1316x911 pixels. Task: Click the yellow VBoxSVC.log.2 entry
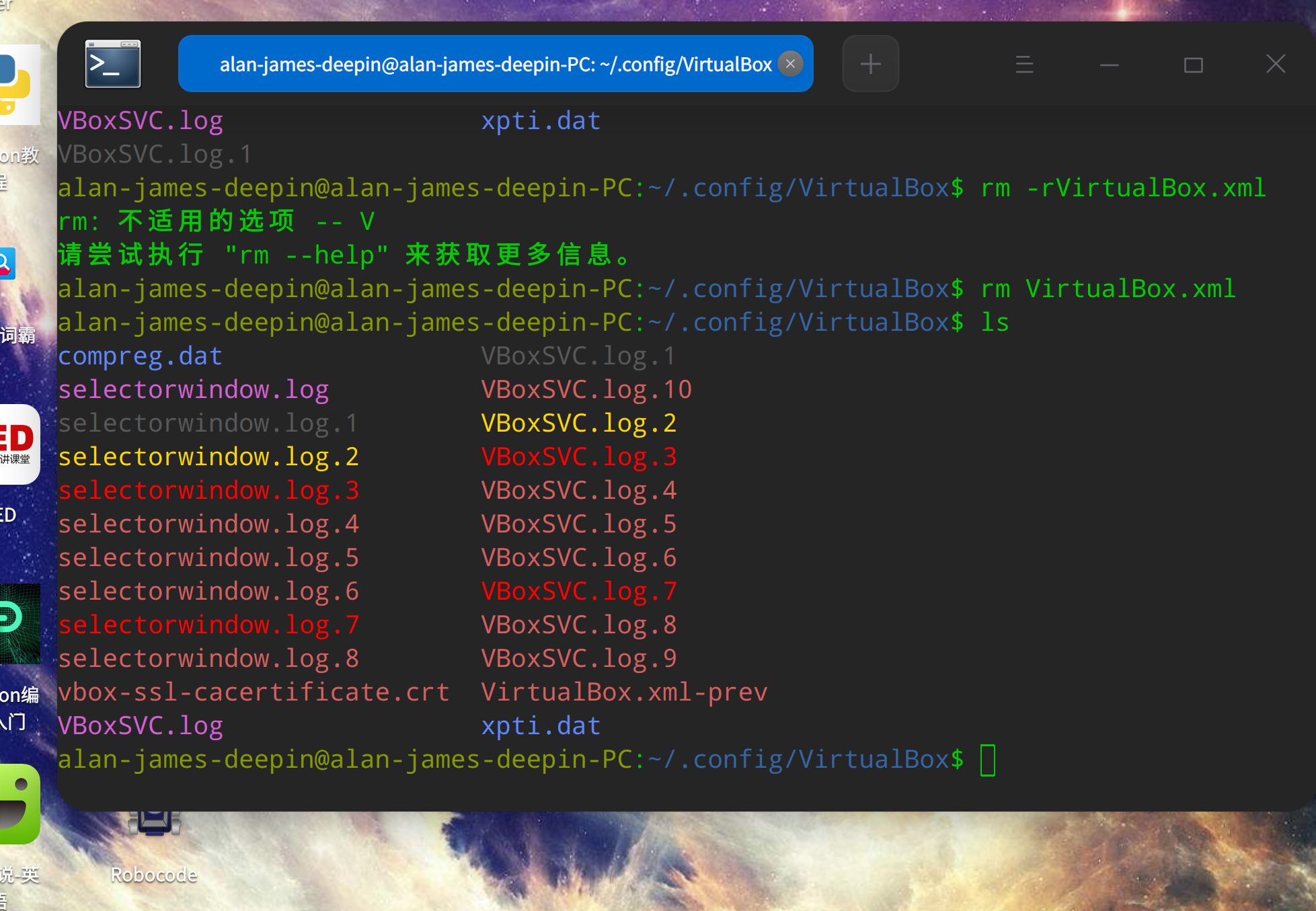point(578,424)
